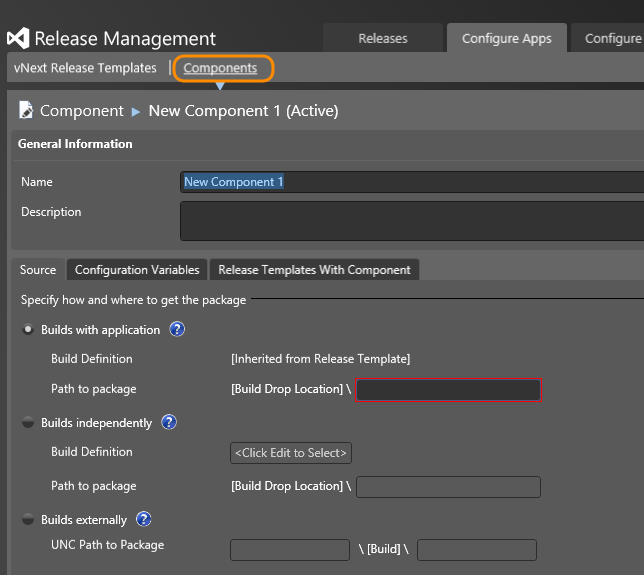Click UNC path field after [Build]
Image resolution: width=644 pixels, height=575 pixels.
[477, 550]
